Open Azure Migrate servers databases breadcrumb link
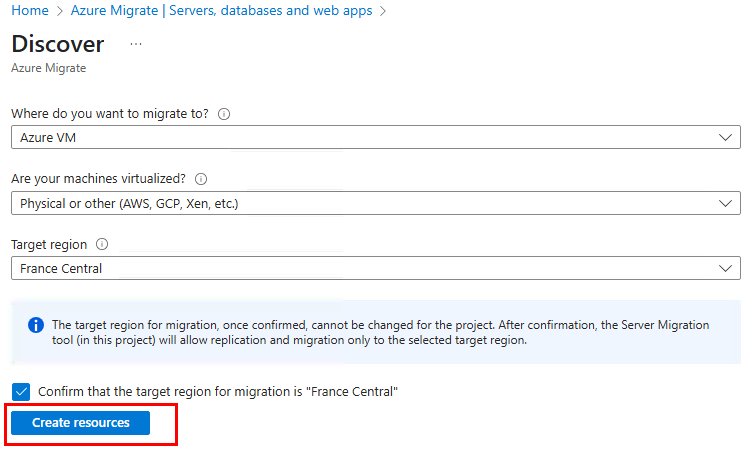 [x=222, y=11]
